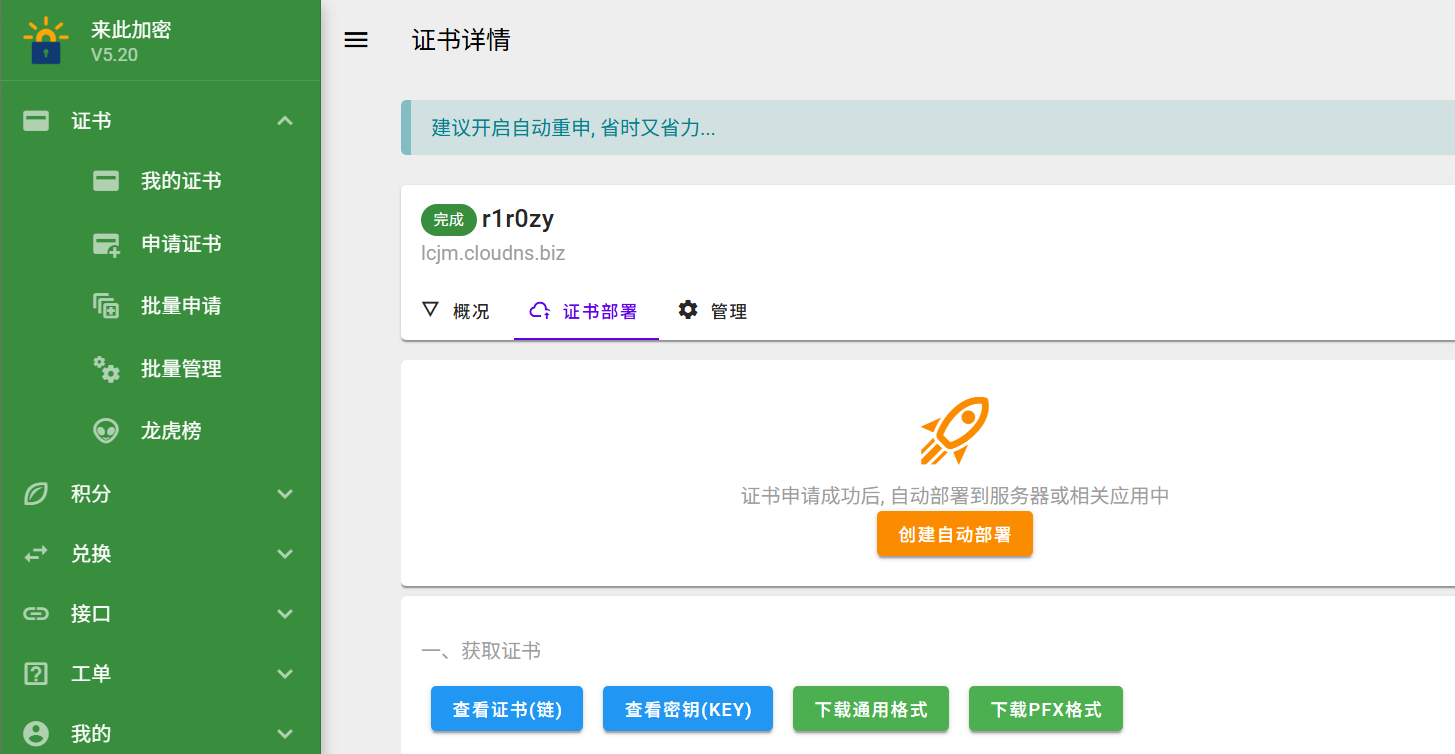Collapse the 证书 certificate section
1455x754 pixels.
[x=284, y=120]
